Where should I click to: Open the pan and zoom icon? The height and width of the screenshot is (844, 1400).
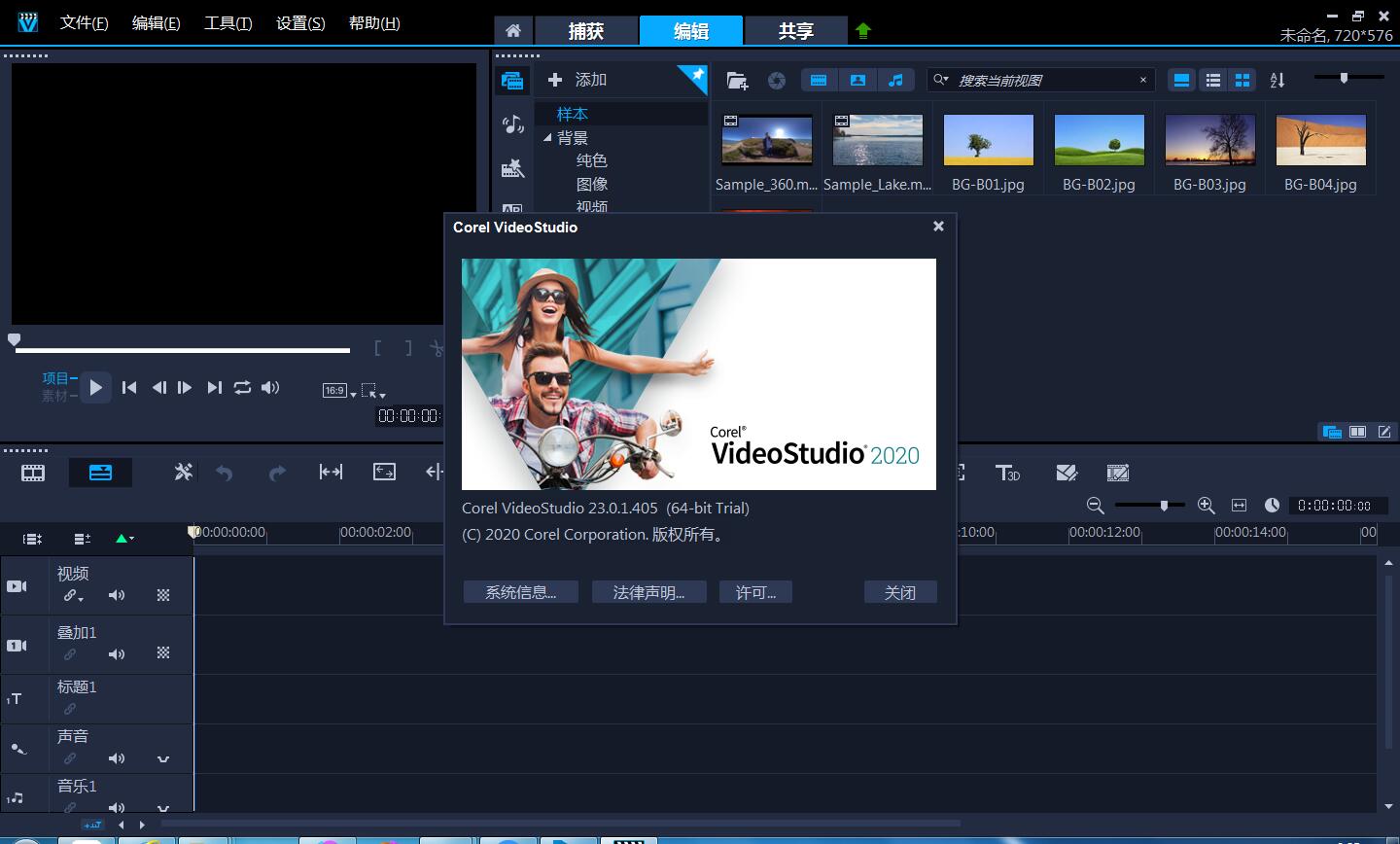(x=384, y=473)
